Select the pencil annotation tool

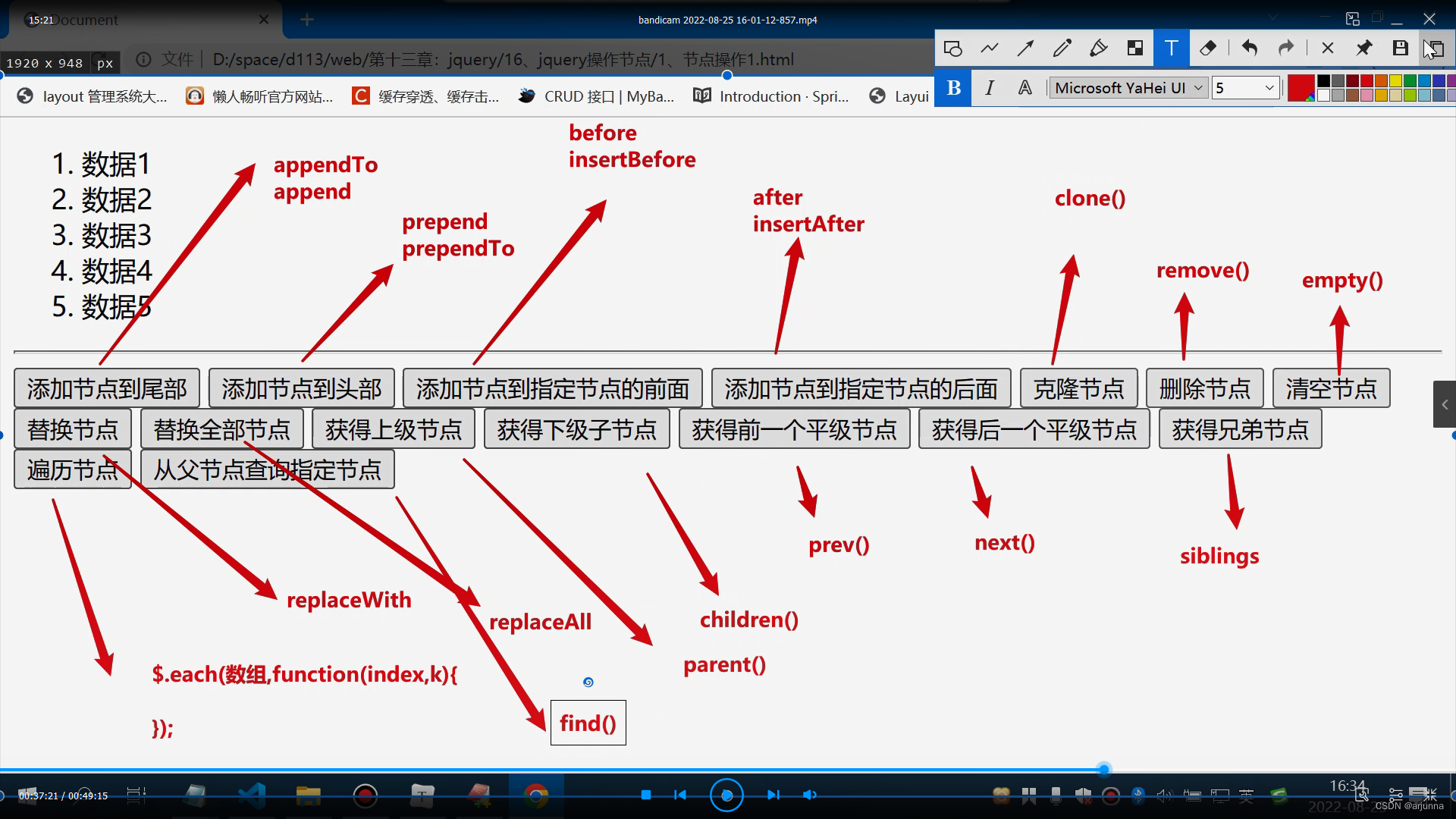(x=1062, y=49)
